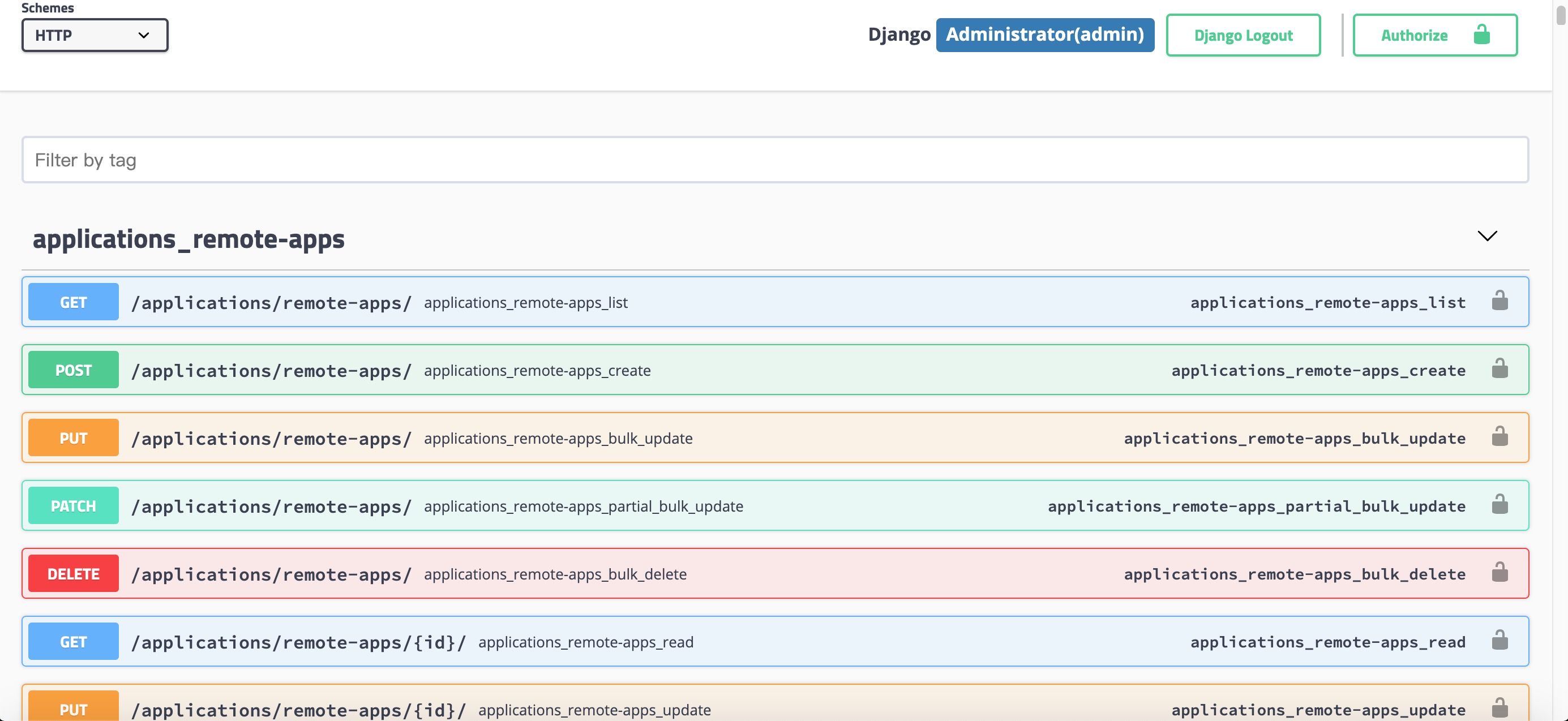
Task: Click the padlock on the applications_remote-apps_read endpoint
Action: (1500, 641)
